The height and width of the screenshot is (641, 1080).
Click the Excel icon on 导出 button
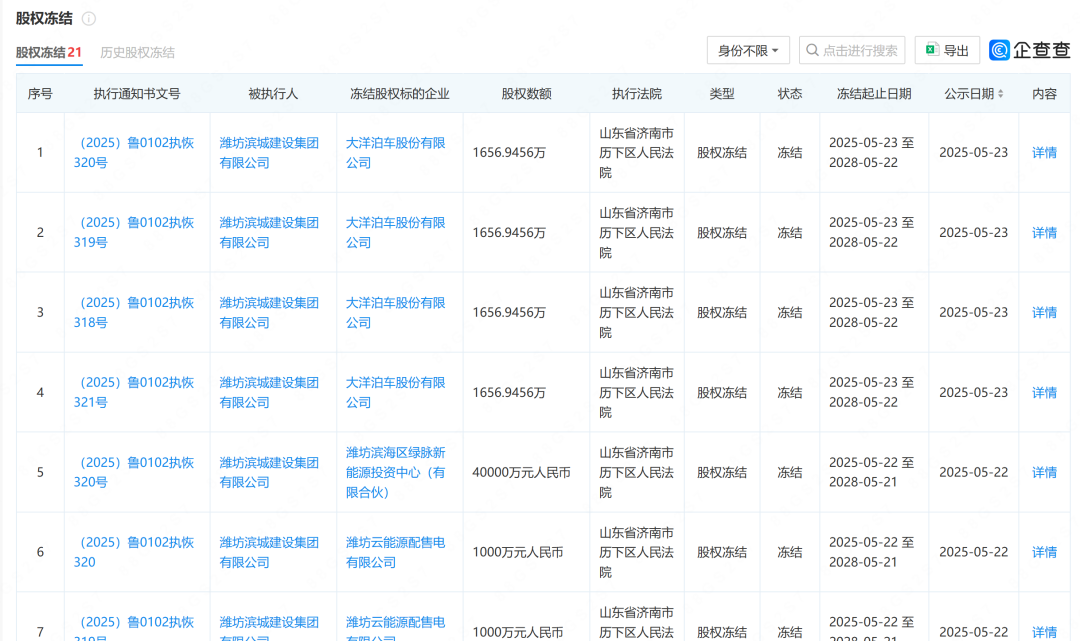[x=932, y=50]
